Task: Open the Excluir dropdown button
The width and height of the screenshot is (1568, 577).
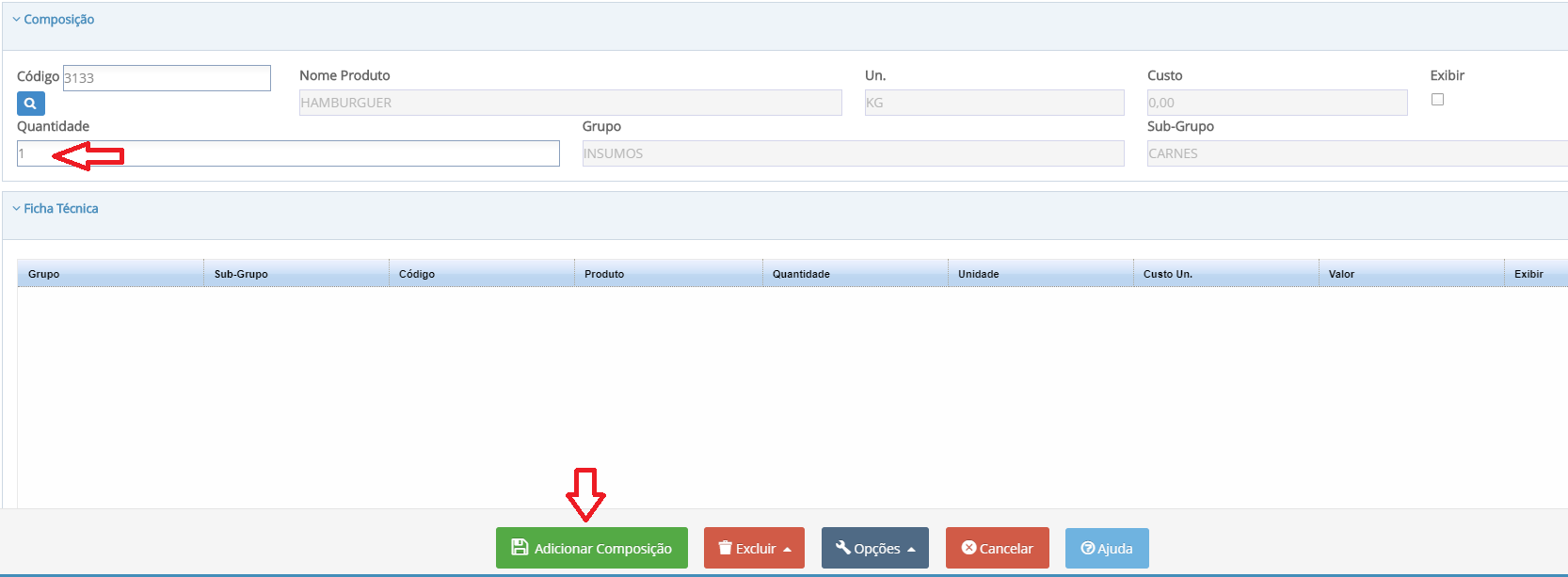Action: pyautogui.click(x=754, y=548)
